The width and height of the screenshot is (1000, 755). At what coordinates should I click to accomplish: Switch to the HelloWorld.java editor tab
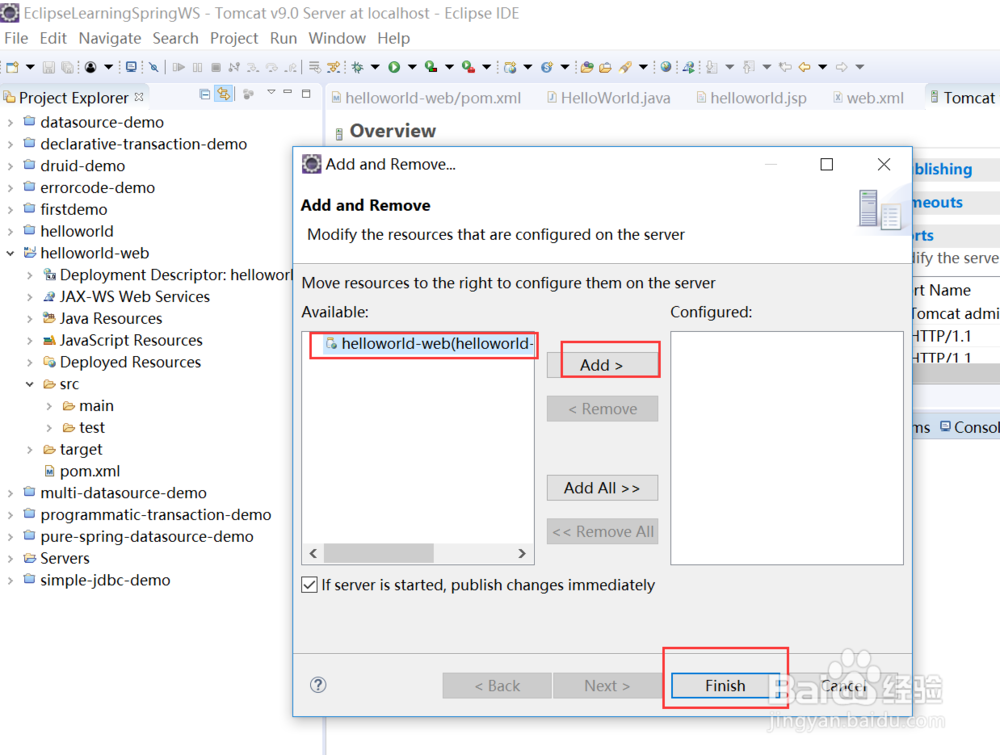[x=608, y=98]
